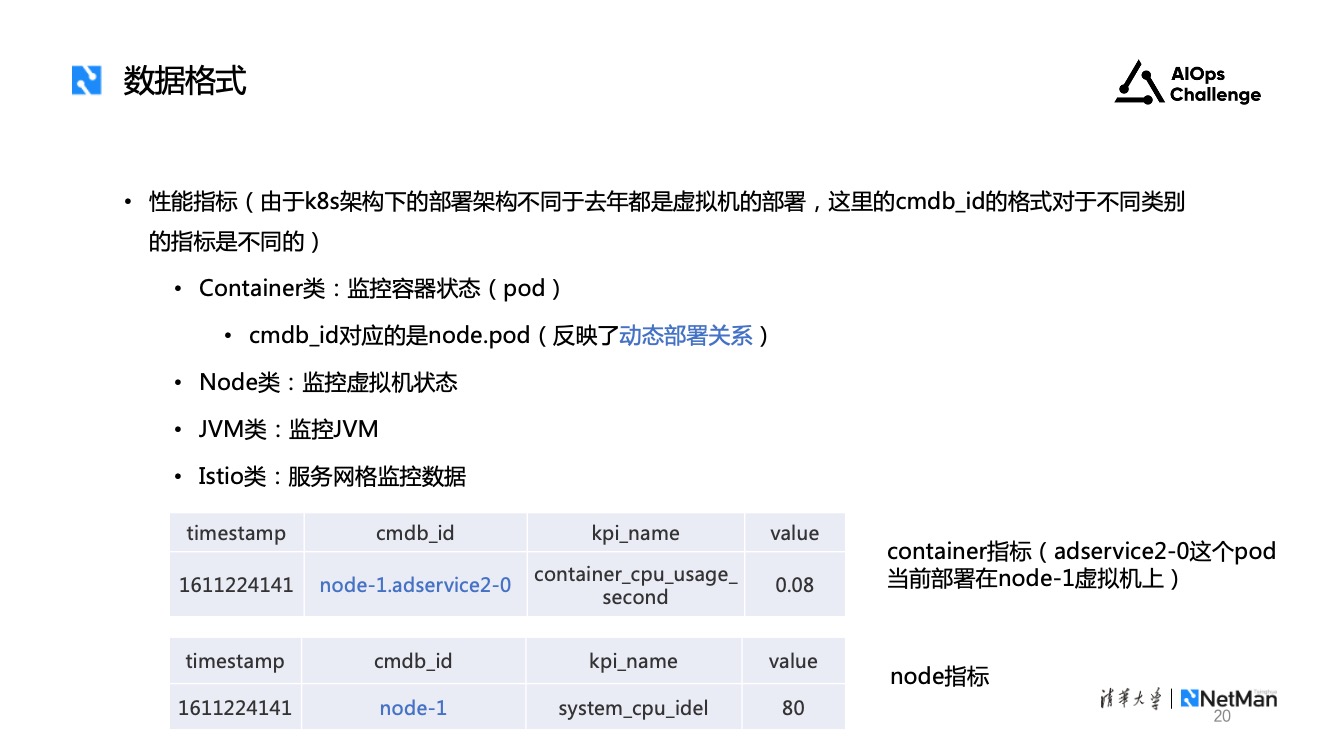Click the kpi_name header in second table

click(633, 661)
